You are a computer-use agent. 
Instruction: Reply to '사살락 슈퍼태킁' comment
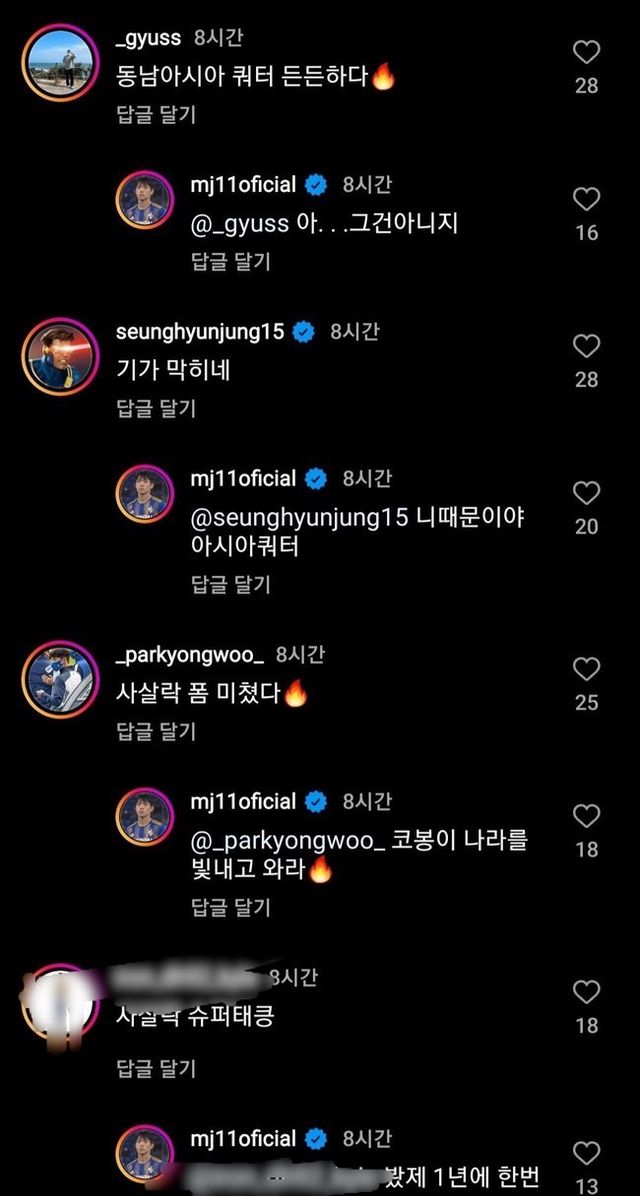pyautogui.click(x=156, y=1069)
